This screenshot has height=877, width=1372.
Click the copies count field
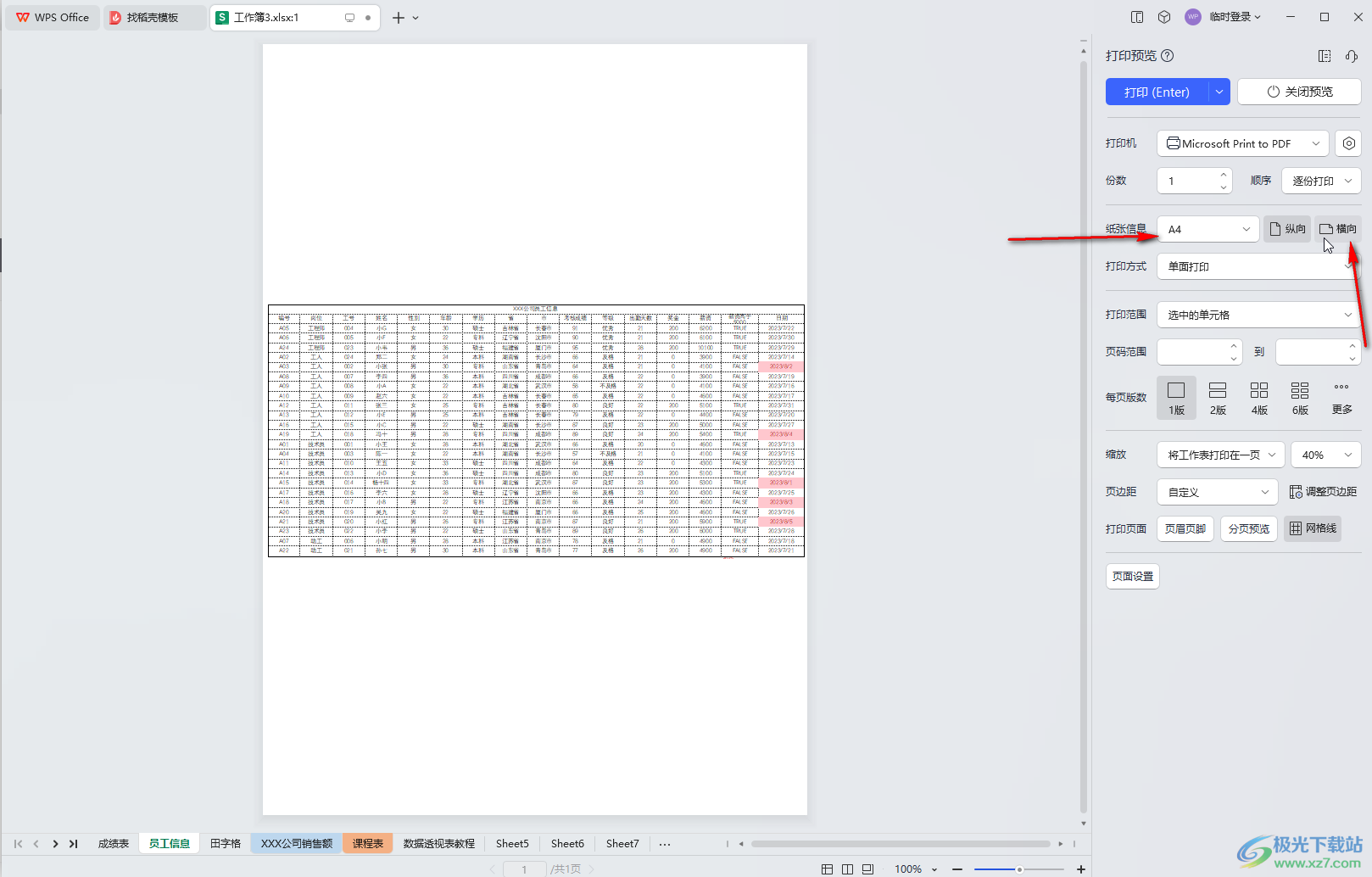click(1187, 181)
